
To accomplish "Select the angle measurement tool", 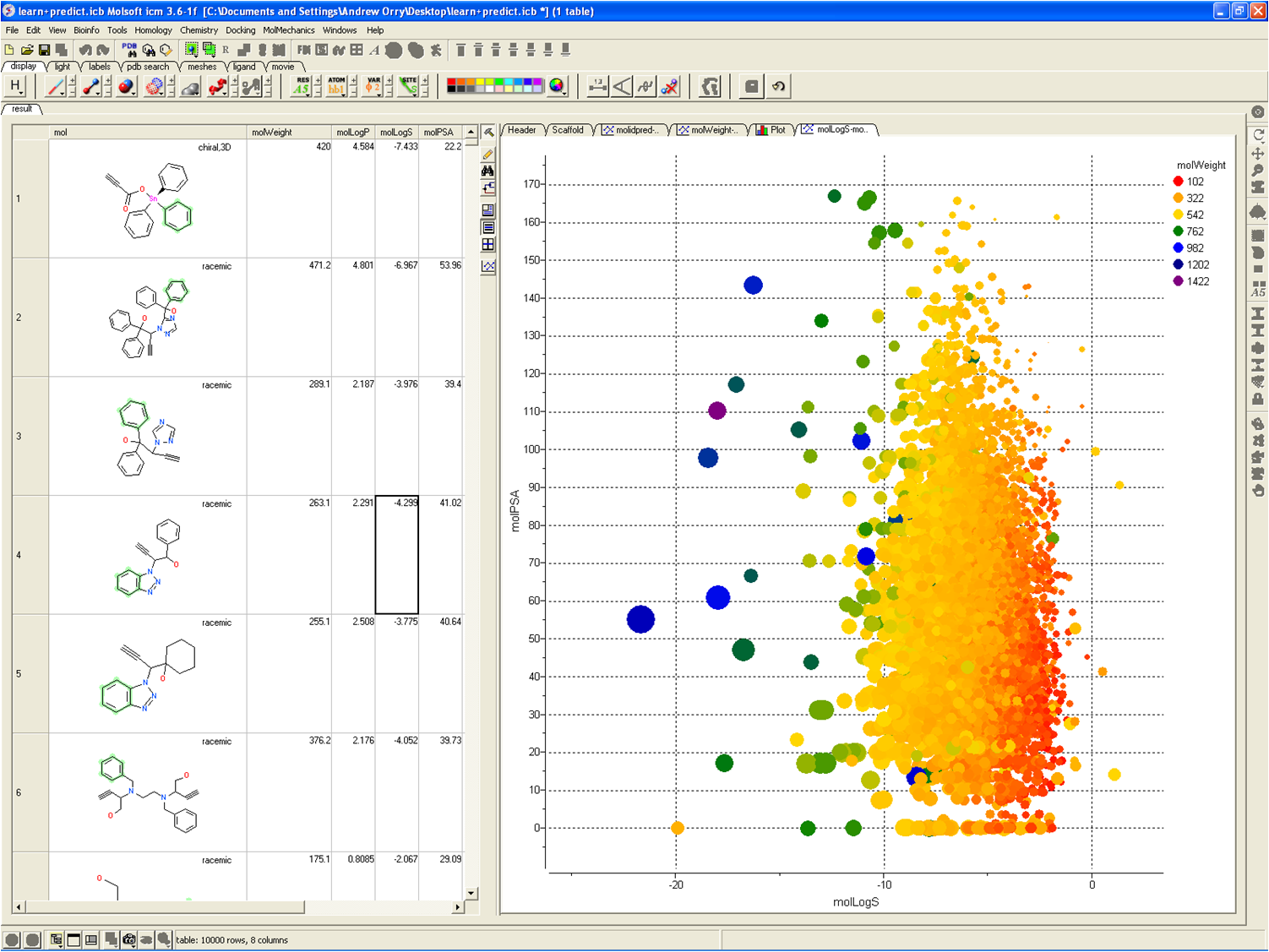I will coord(622,86).
